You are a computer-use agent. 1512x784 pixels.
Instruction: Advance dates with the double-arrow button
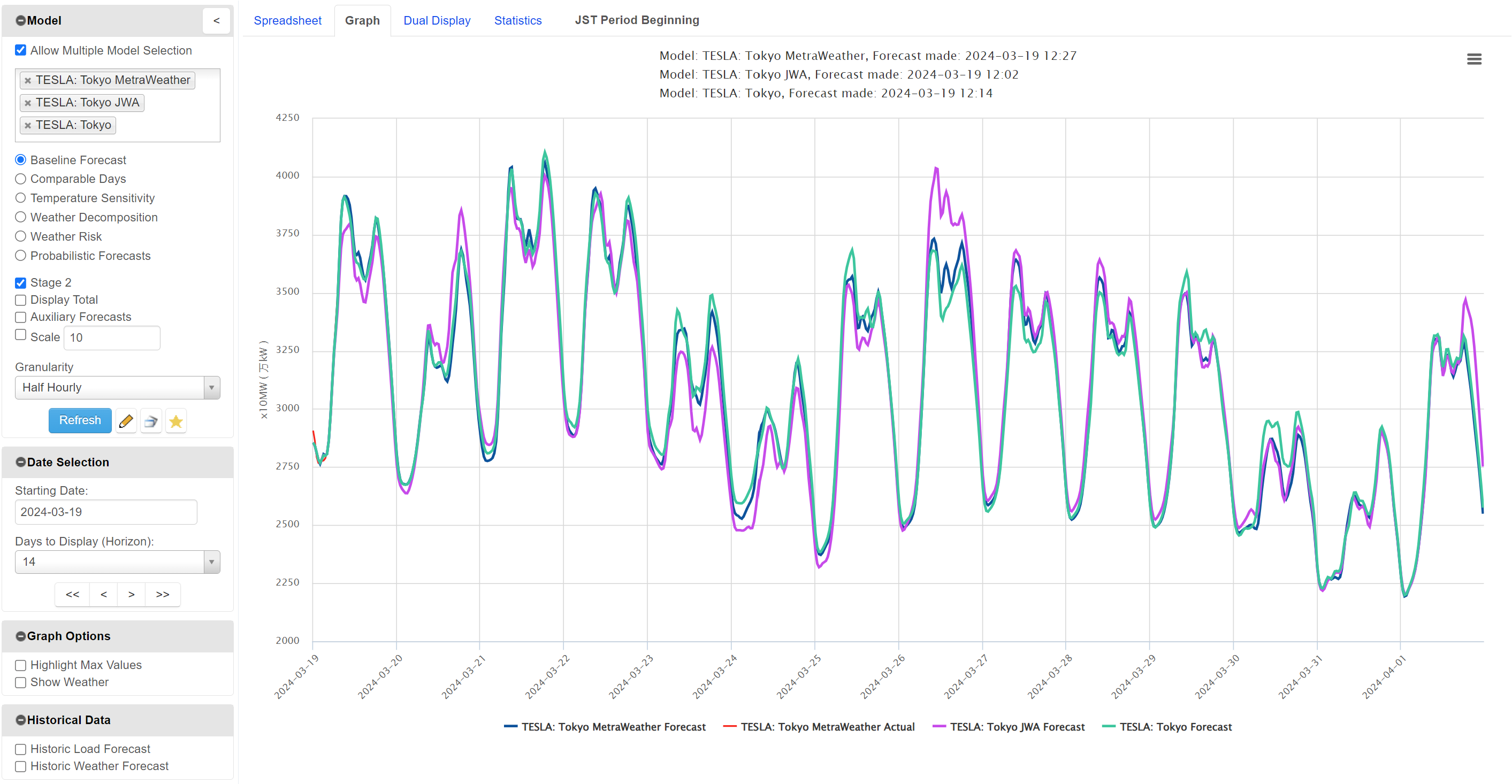coord(163,594)
